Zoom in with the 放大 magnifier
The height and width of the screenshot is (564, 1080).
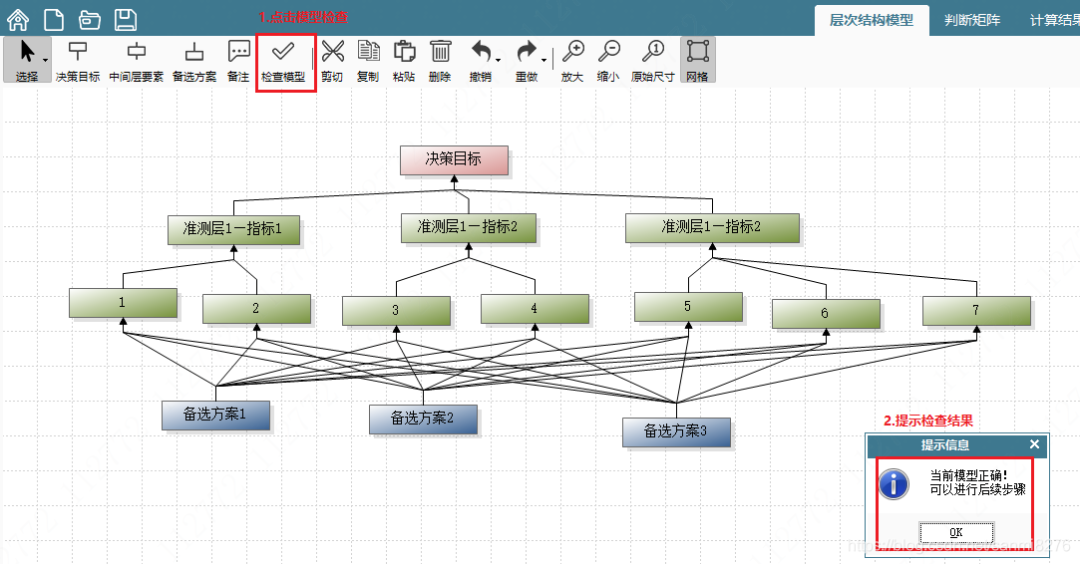[x=572, y=61]
